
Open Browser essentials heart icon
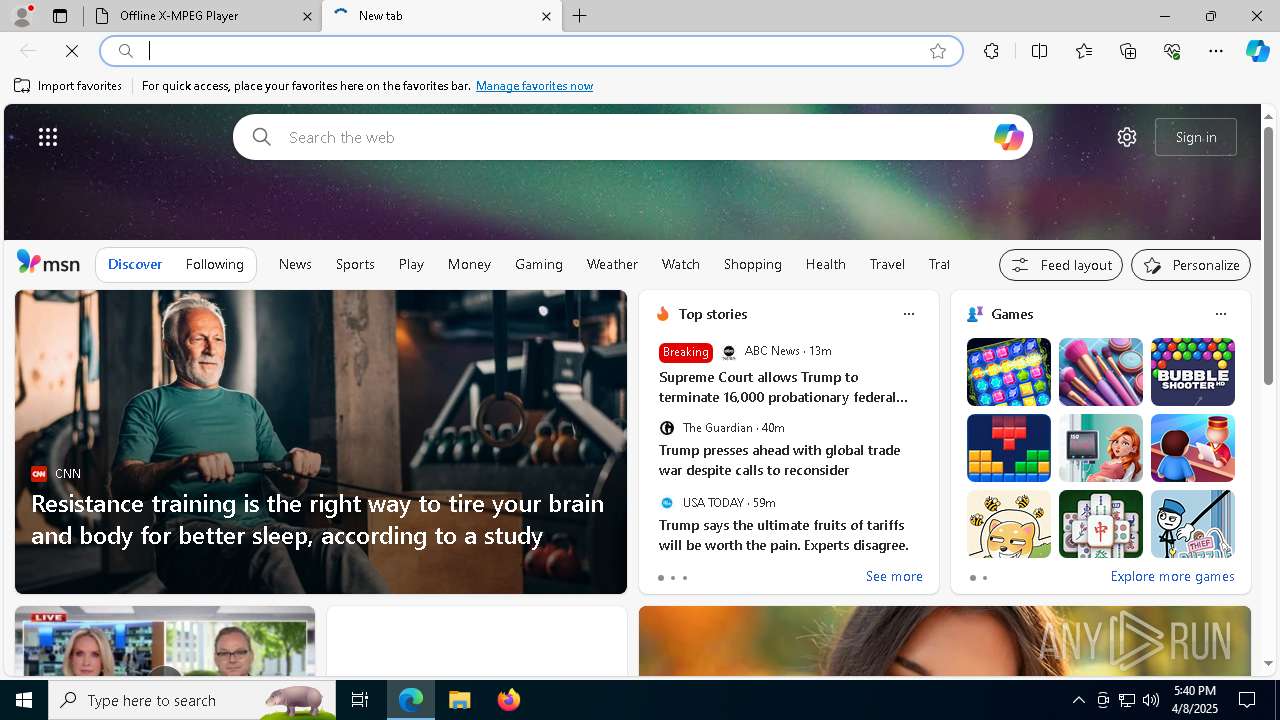(1172, 51)
